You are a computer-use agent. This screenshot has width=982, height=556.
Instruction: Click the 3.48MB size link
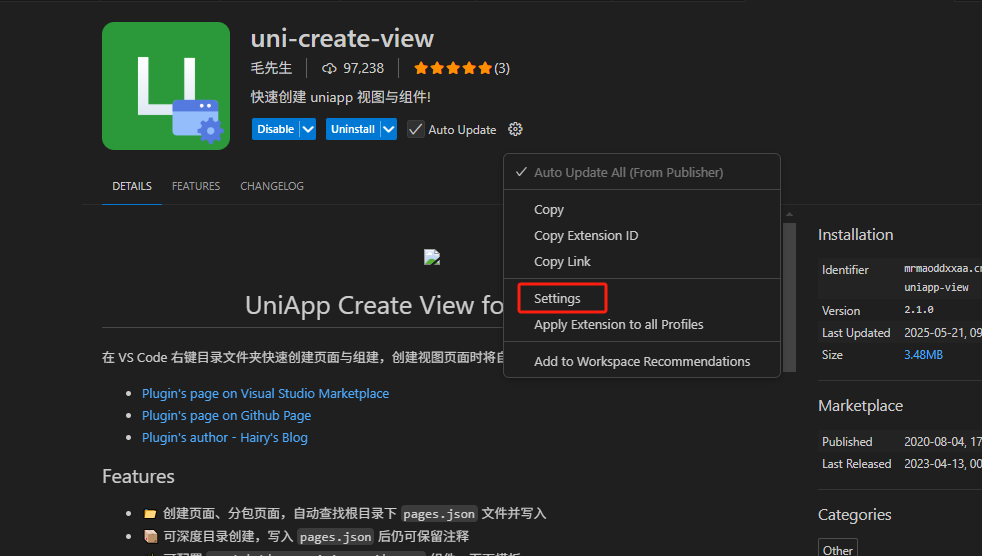tap(923, 354)
